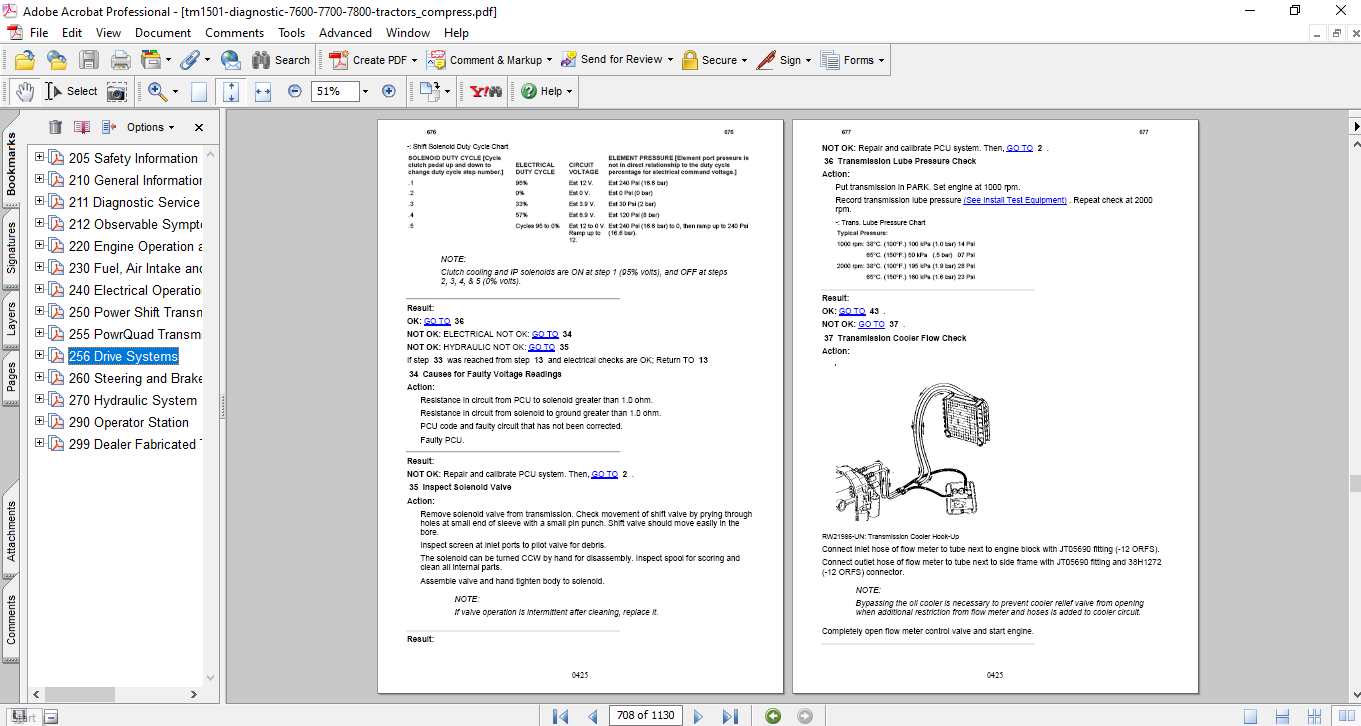Open the bookmarks Options dropdown

150,127
